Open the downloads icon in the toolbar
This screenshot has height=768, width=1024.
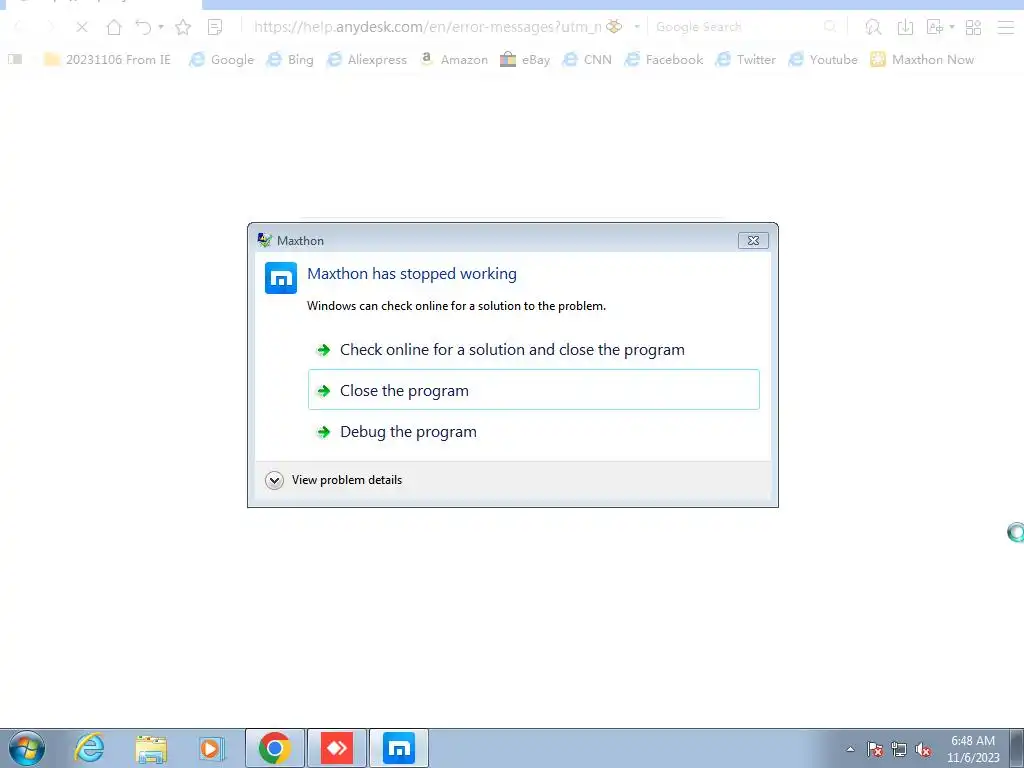click(x=905, y=27)
